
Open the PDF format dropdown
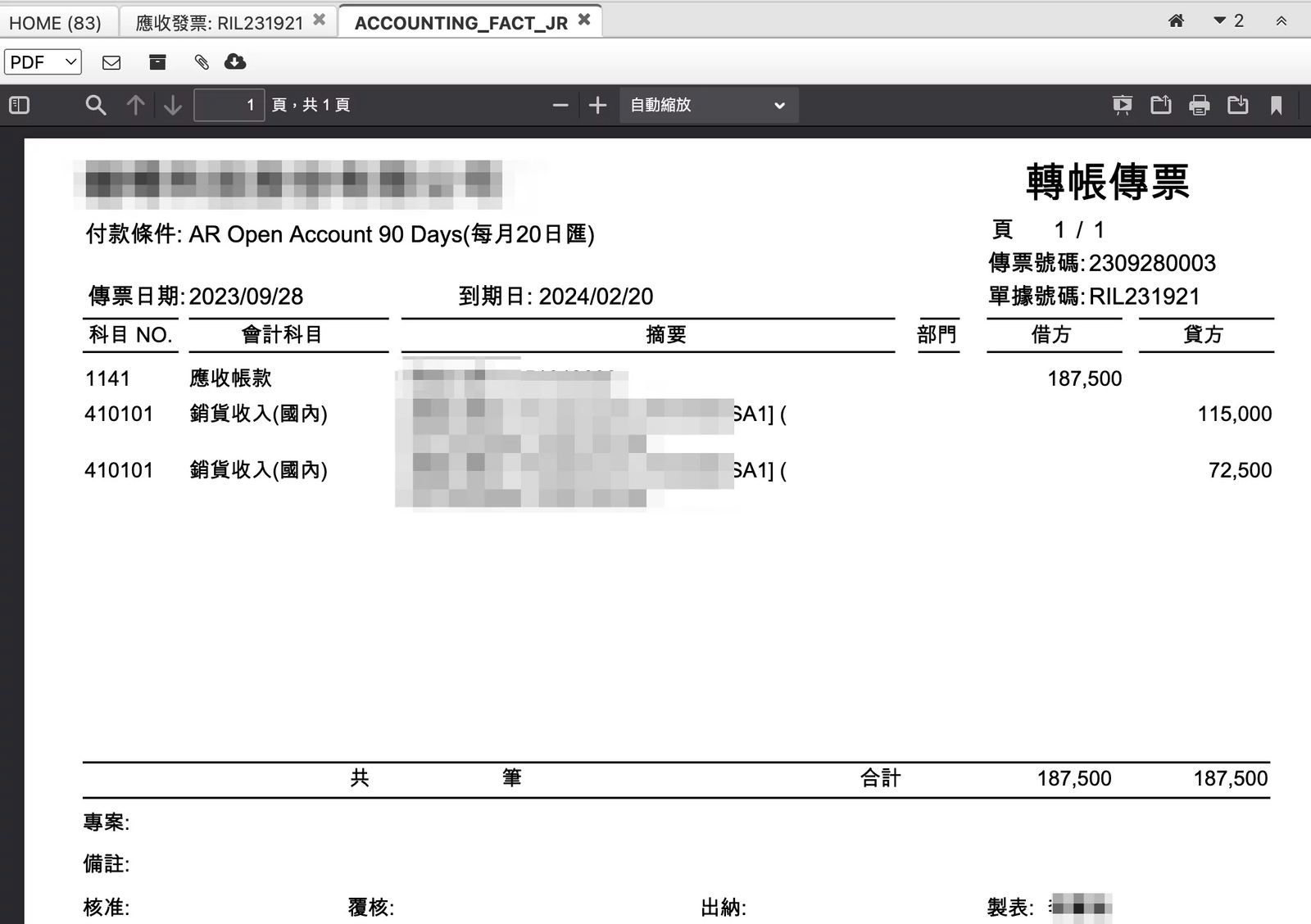point(43,62)
